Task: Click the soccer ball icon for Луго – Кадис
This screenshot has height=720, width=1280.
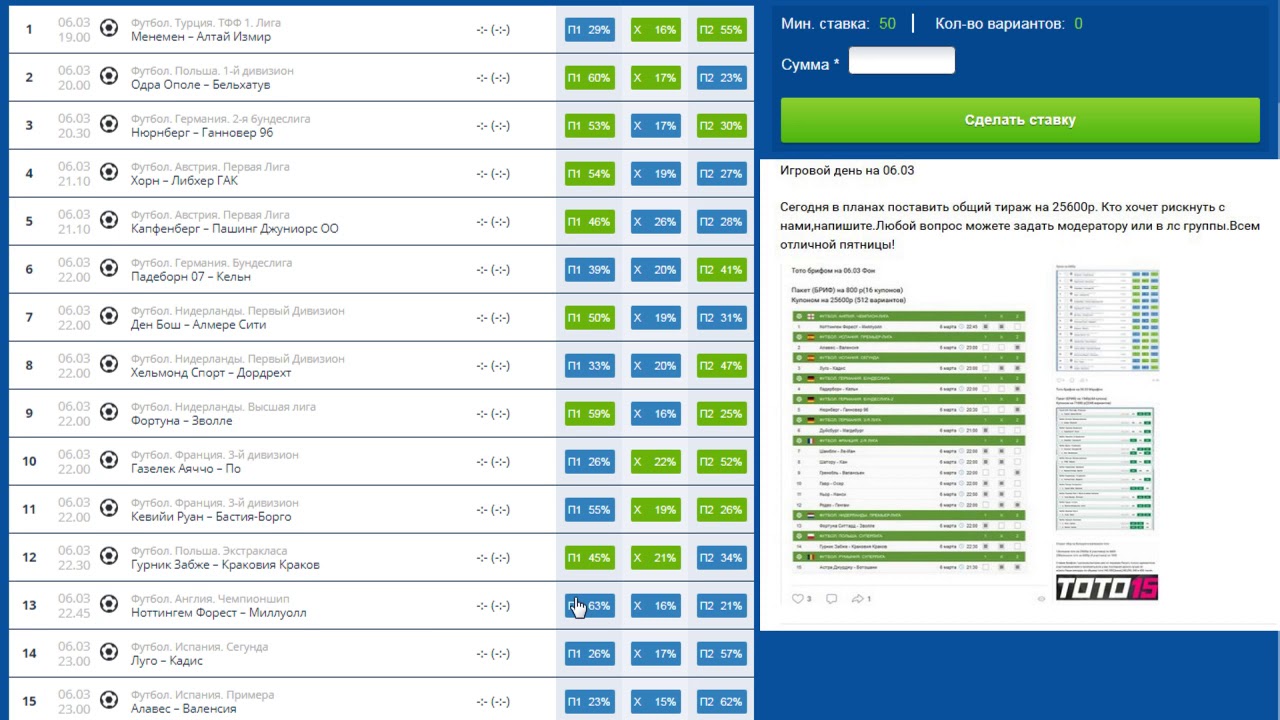Action: [109, 652]
